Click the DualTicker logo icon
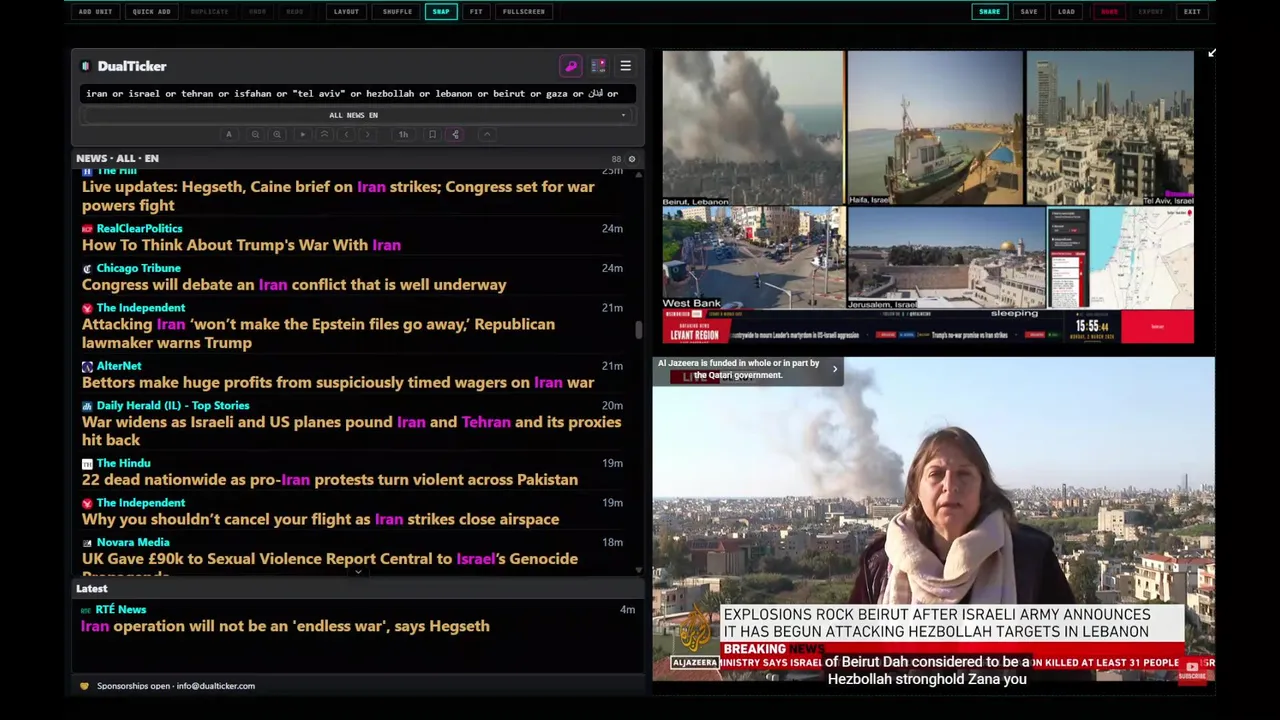The image size is (1280, 720). 86,66
